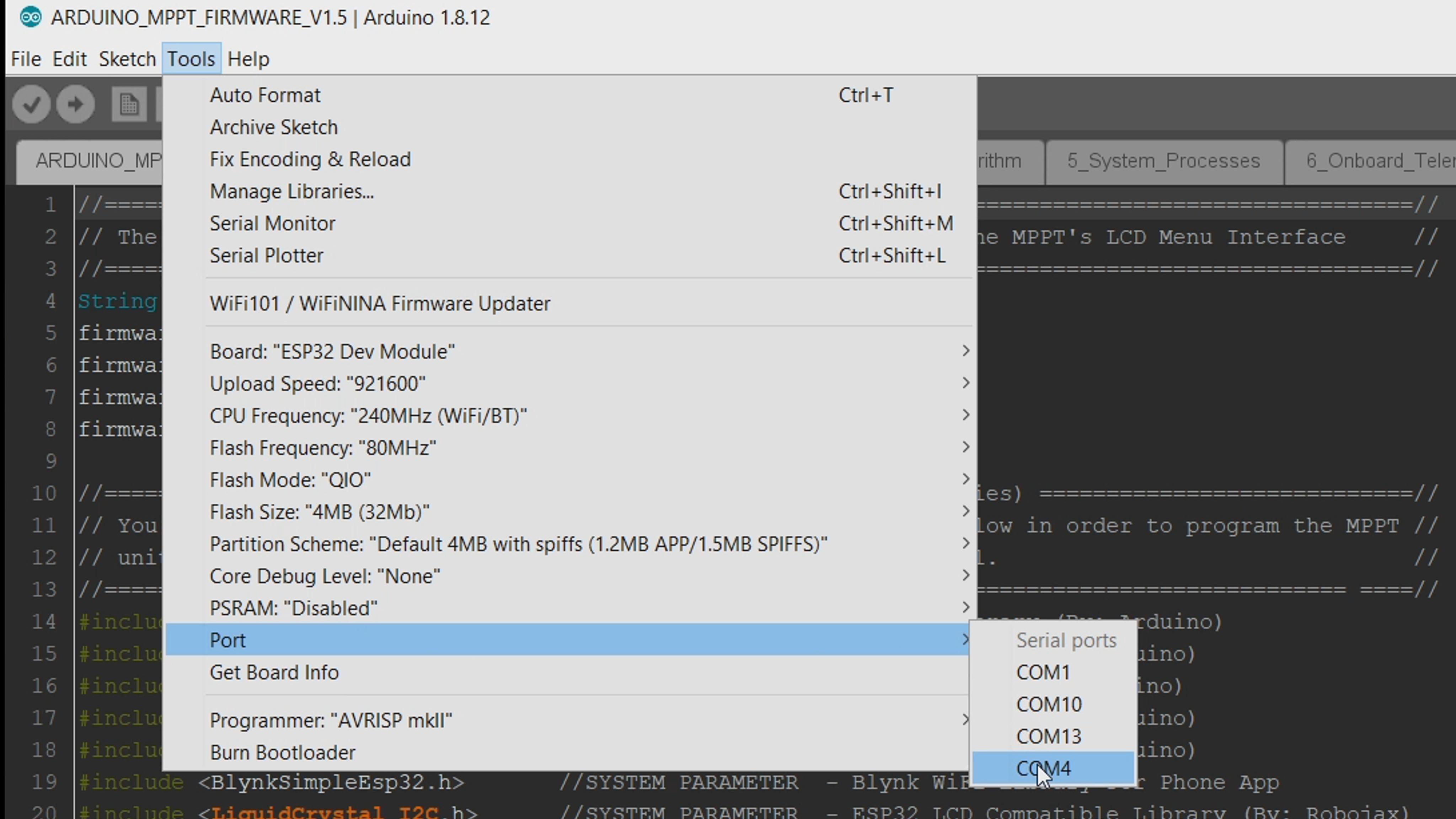Open the Serial Monitor menu entry
This screenshot has width=1456, height=819.
(272, 223)
